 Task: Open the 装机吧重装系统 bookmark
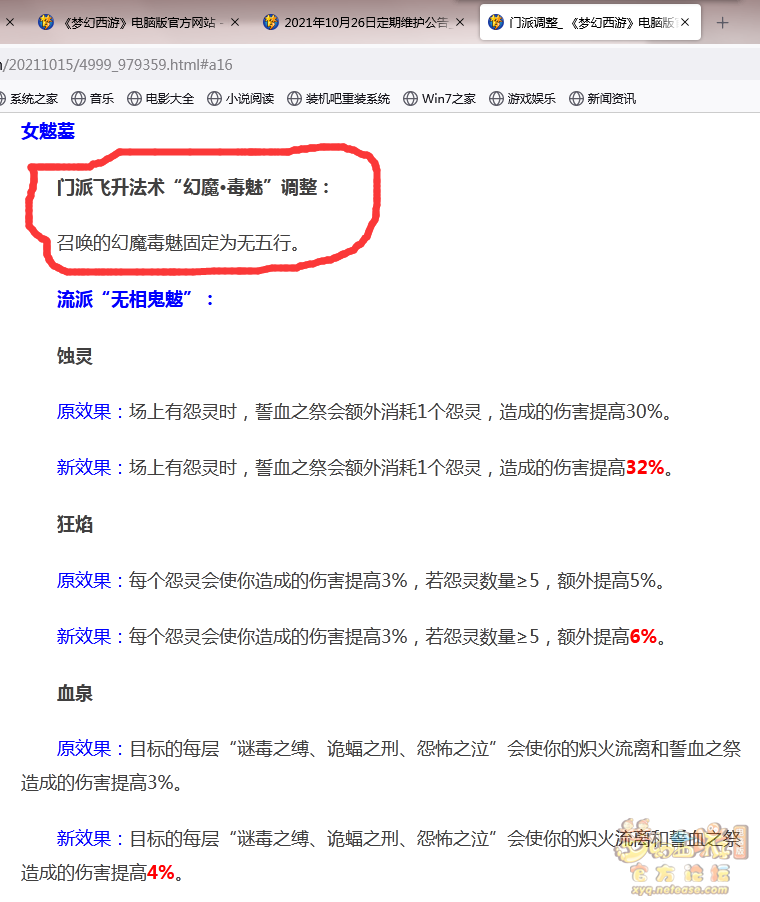338,98
